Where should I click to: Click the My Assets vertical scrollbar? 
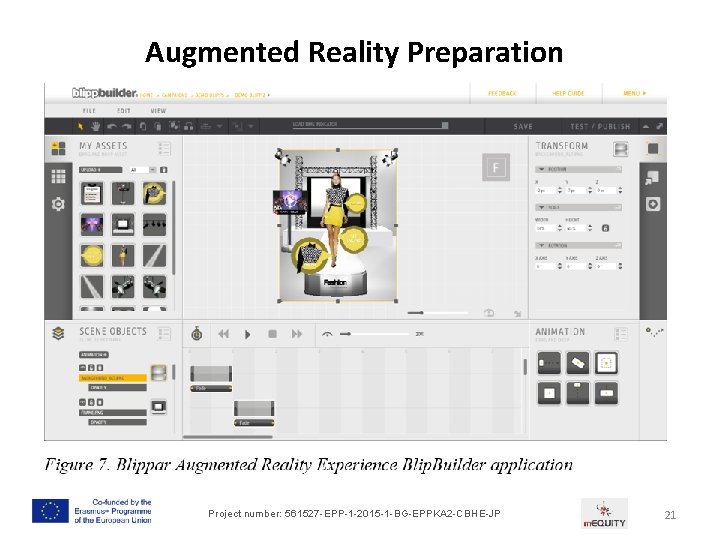coord(174,227)
